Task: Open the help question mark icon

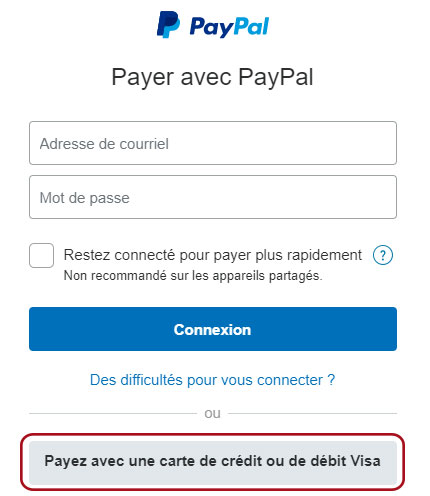Action: coord(383,255)
